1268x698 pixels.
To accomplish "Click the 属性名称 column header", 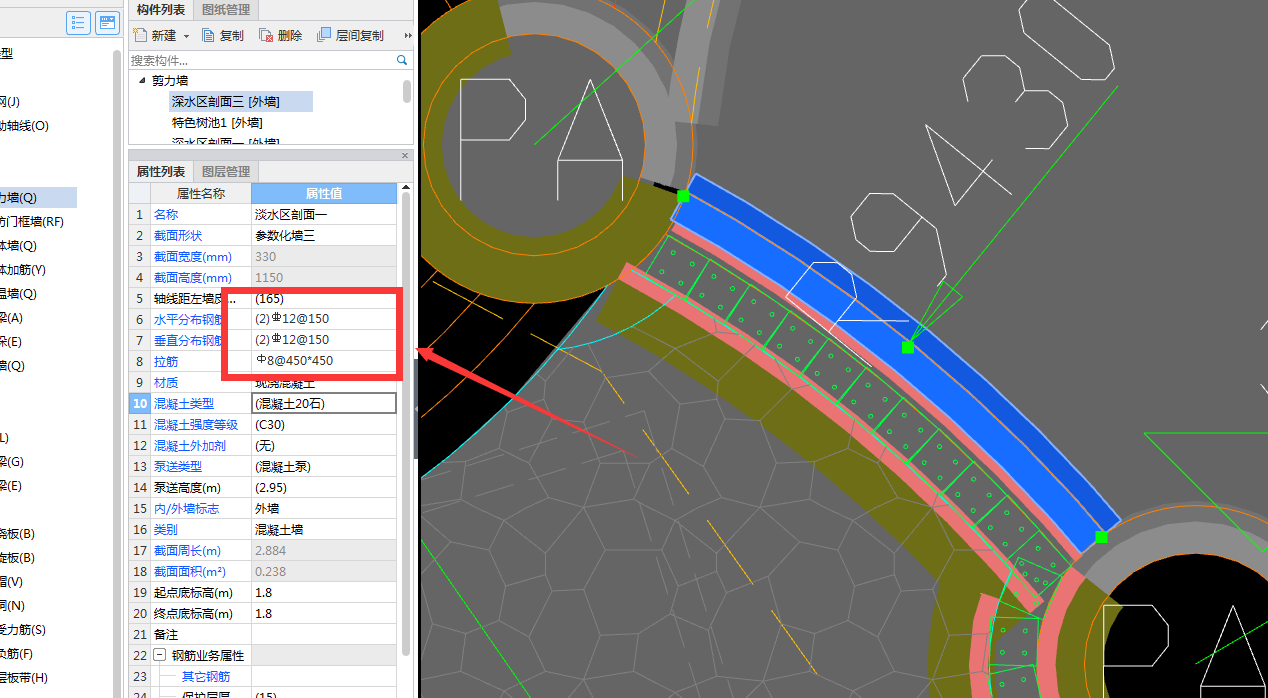I will click(200, 193).
